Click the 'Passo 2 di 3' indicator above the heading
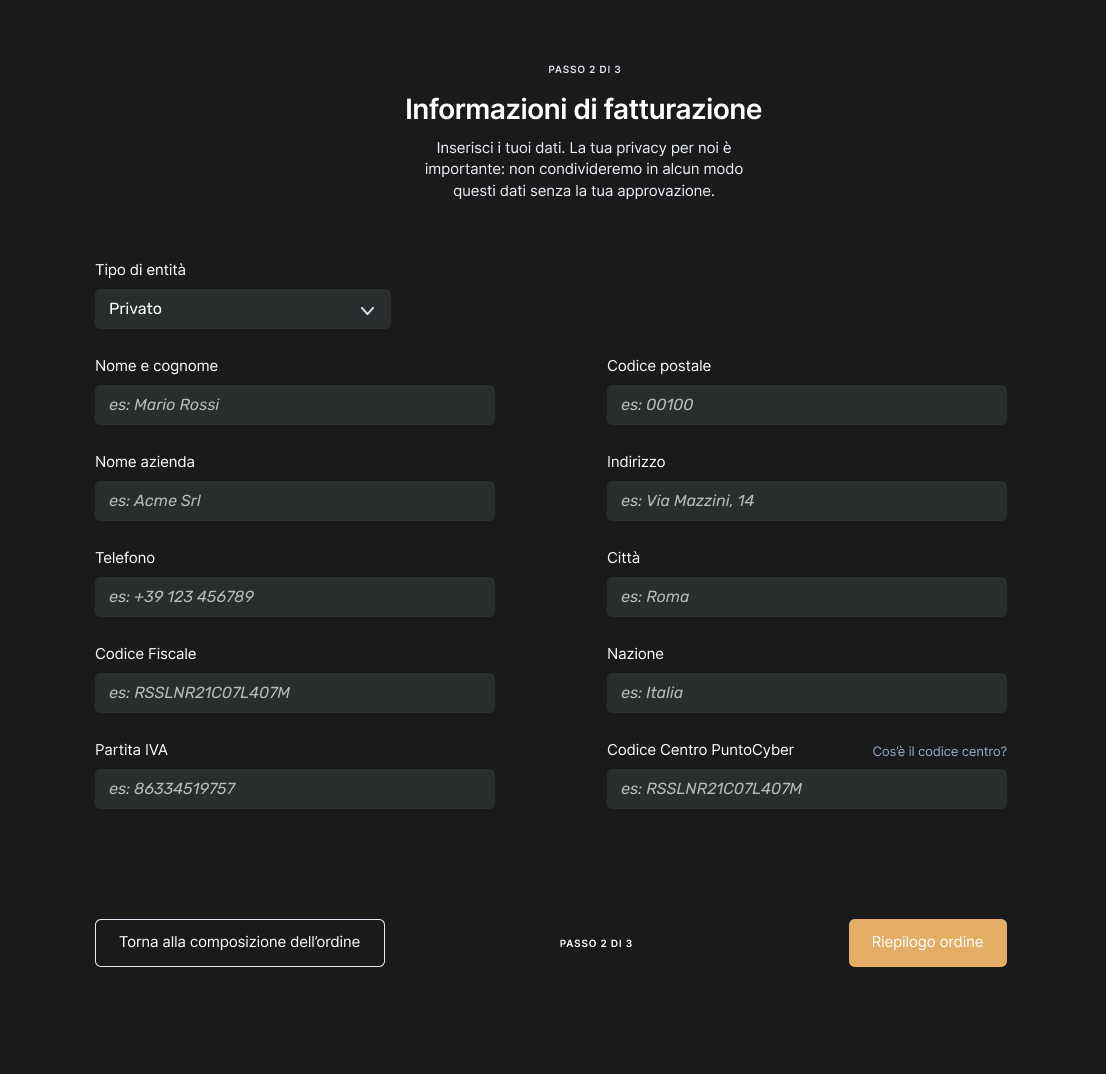The width and height of the screenshot is (1106, 1074). (585, 70)
